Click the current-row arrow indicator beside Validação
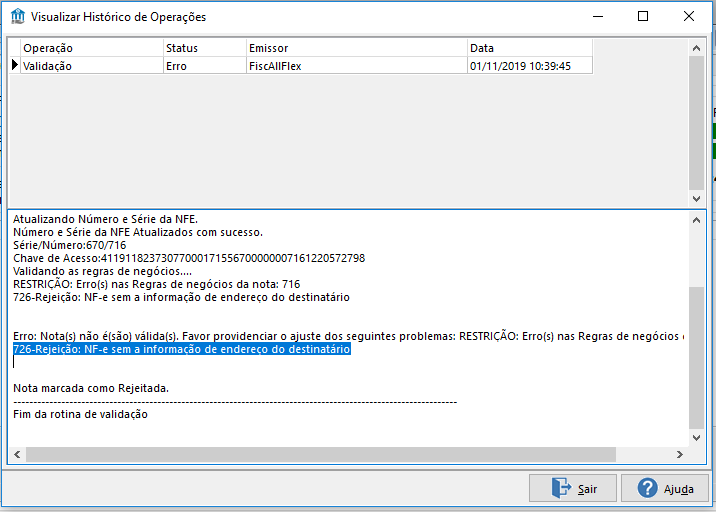 [x=15, y=65]
